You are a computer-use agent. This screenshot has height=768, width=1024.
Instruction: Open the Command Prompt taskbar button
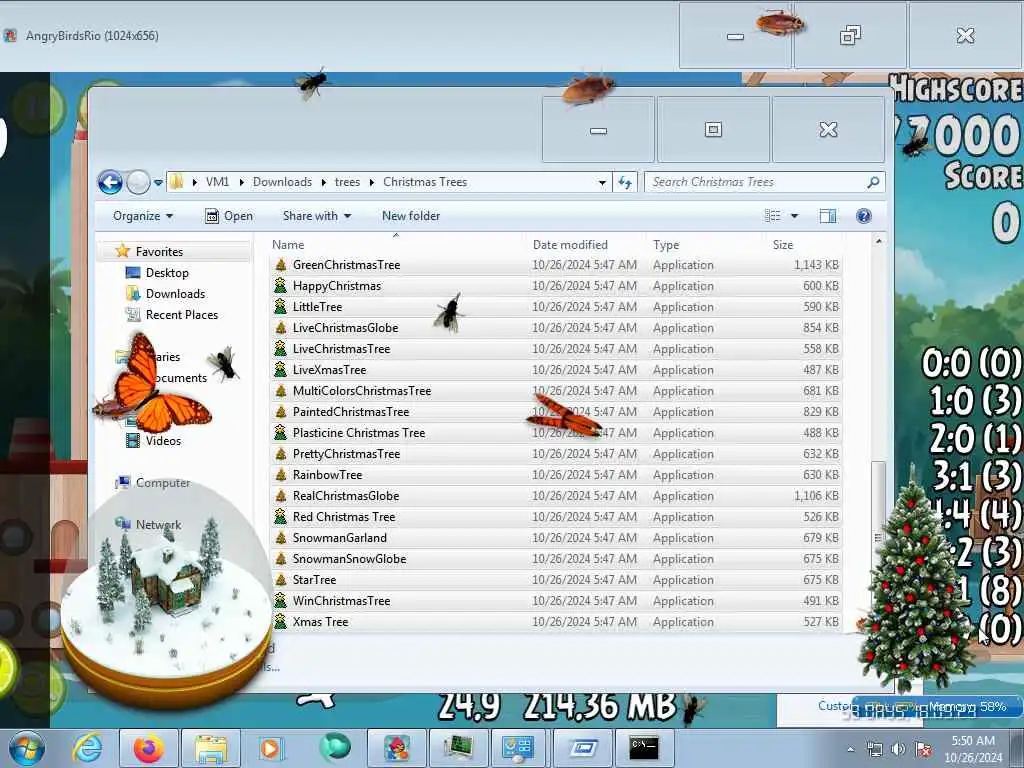tap(644, 748)
